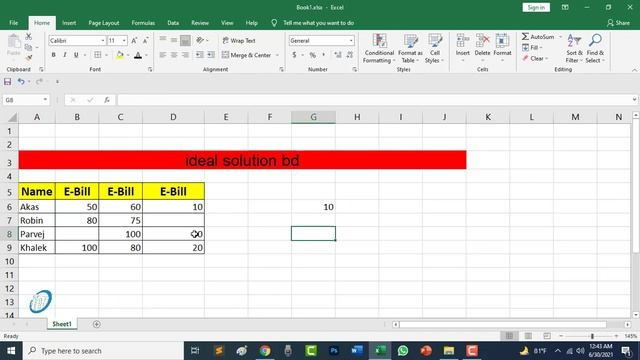This screenshot has width=640, height=360.
Task: Open Format as Table gallery
Action: tap(410, 49)
